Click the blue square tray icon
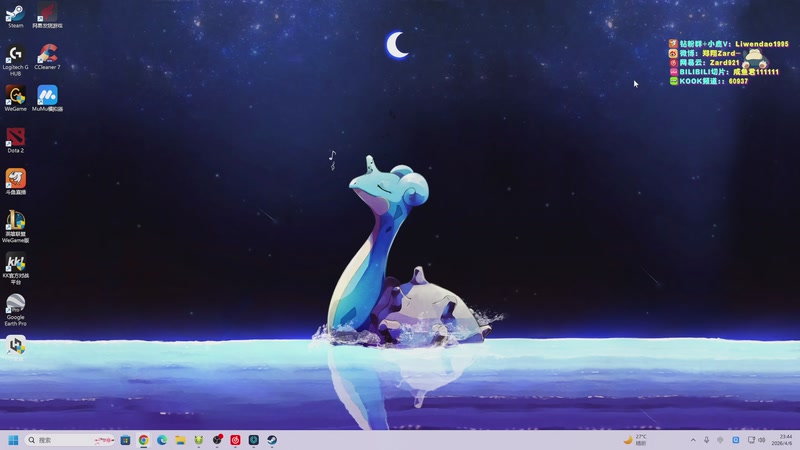Image resolution: width=800 pixels, height=450 pixels. pos(736,440)
